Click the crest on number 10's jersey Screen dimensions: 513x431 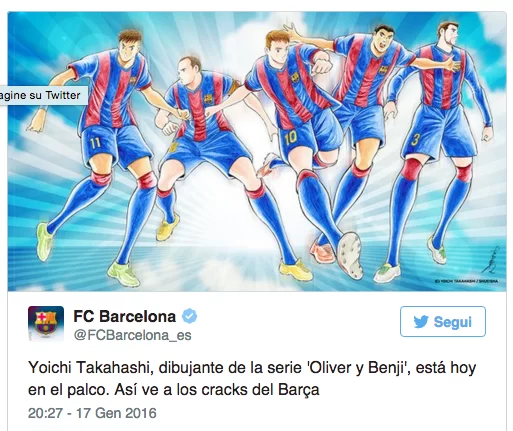[x=295, y=78]
